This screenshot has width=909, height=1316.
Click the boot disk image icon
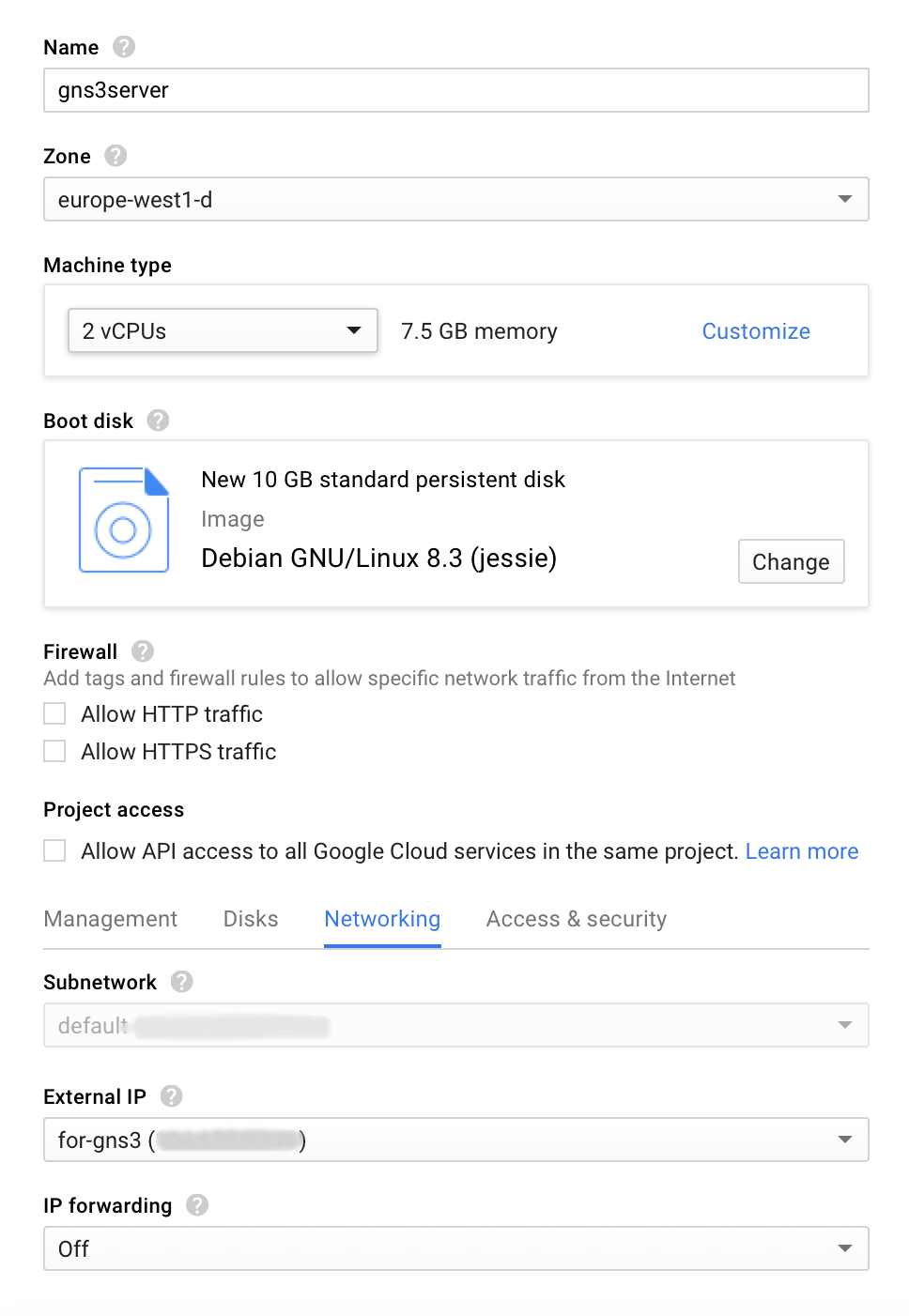coord(124,520)
